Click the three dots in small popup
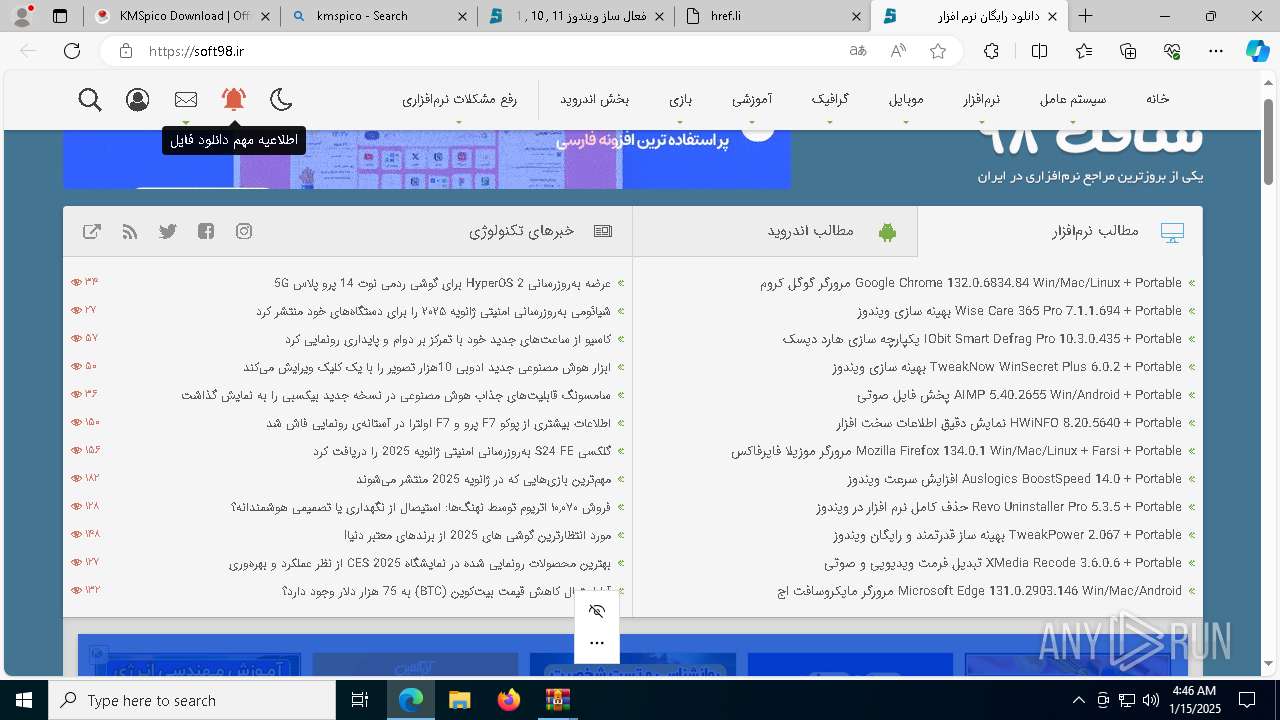 tap(597, 643)
